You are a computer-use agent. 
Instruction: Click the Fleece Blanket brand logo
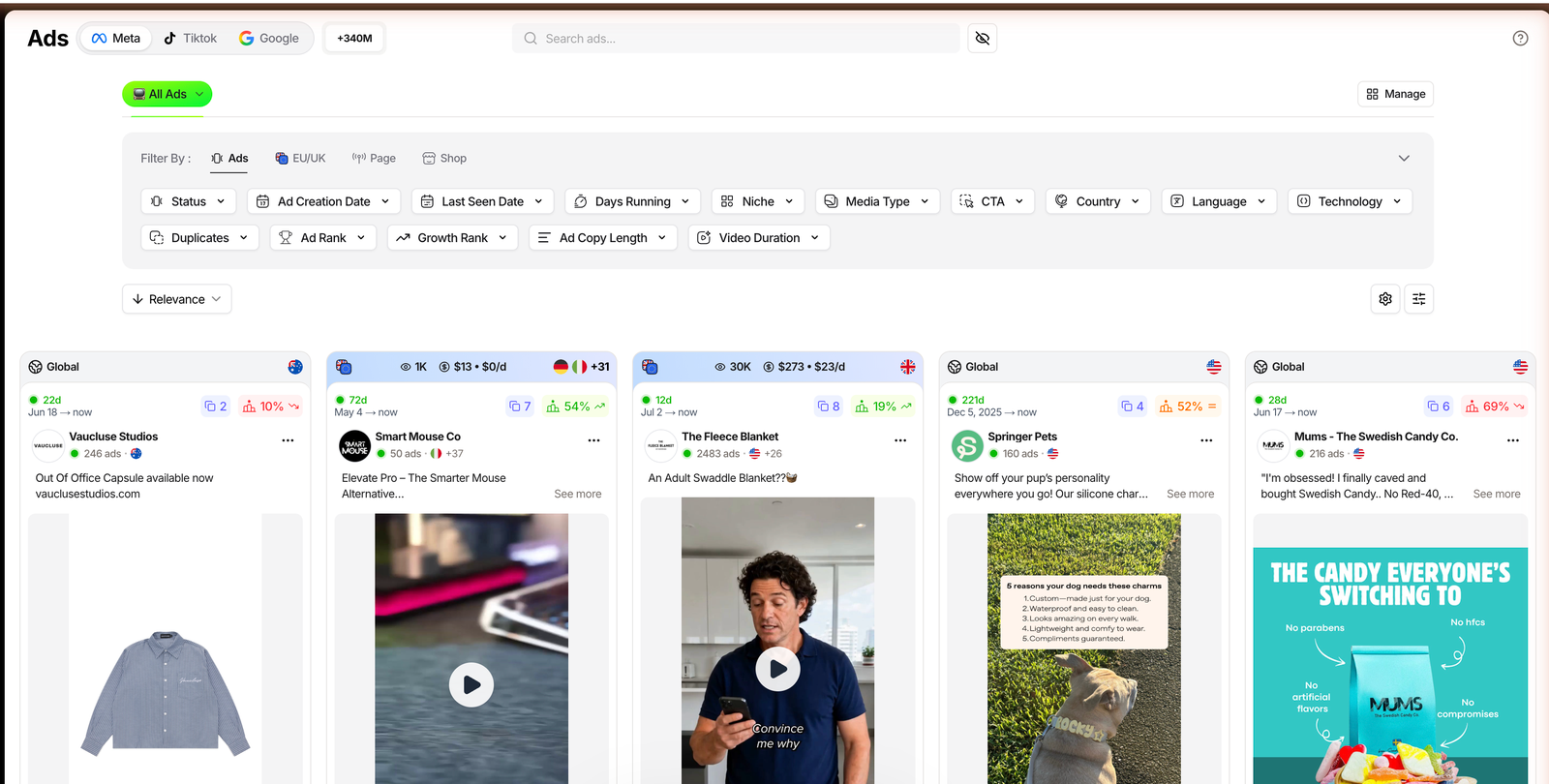(x=661, y=445)
